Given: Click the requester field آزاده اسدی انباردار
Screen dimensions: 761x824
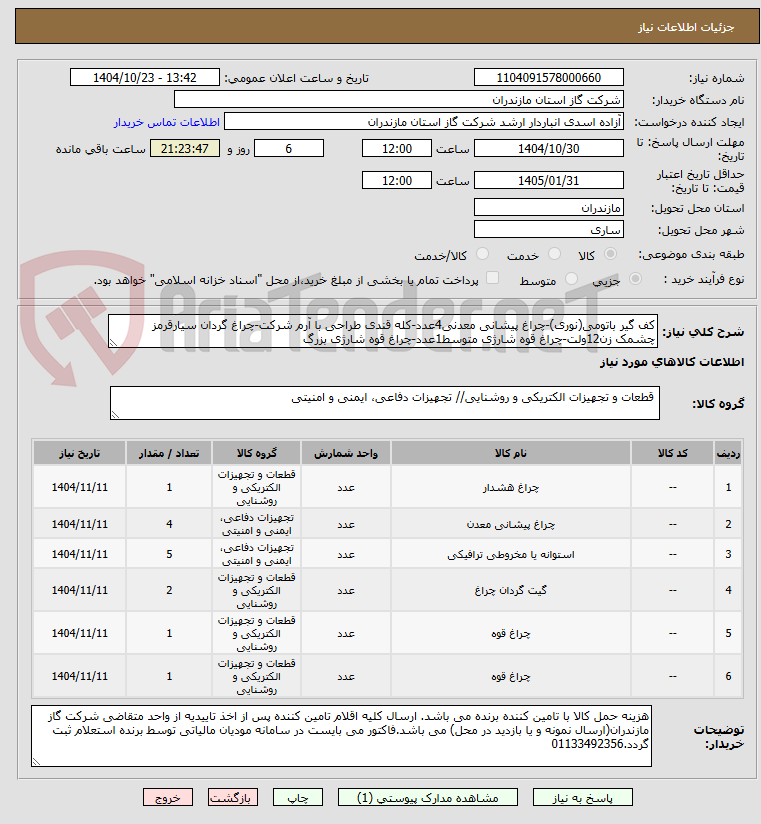Looking at the screenshot, I should pos(424,122).
